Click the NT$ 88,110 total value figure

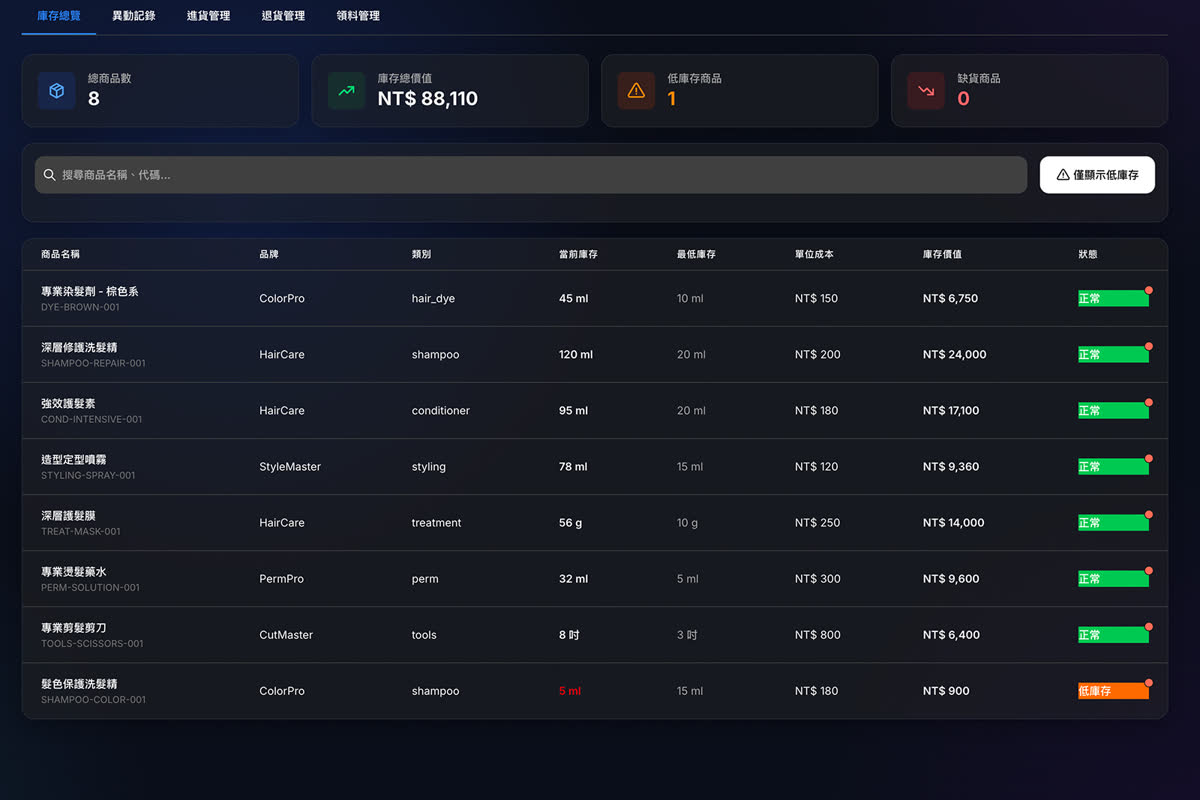pyautogui.click(x=428, y=99)
